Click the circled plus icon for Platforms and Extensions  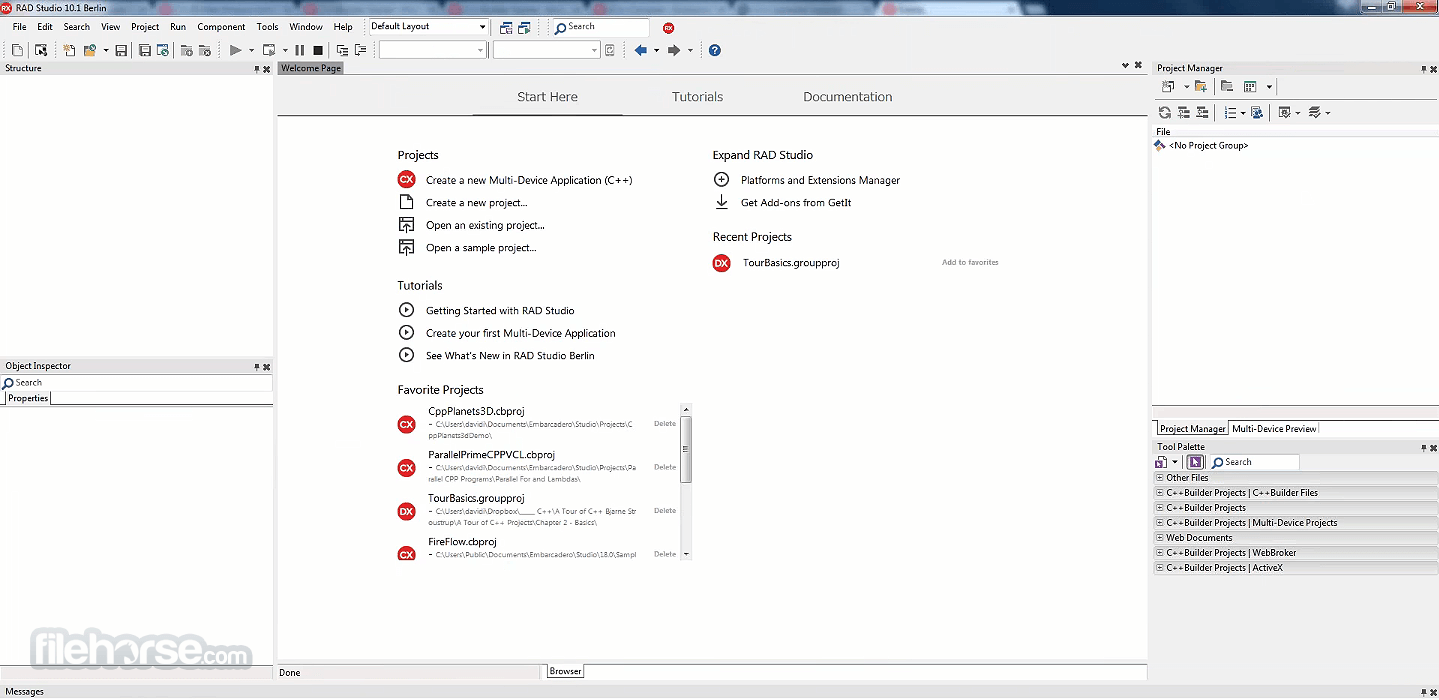tap(721, 180)
